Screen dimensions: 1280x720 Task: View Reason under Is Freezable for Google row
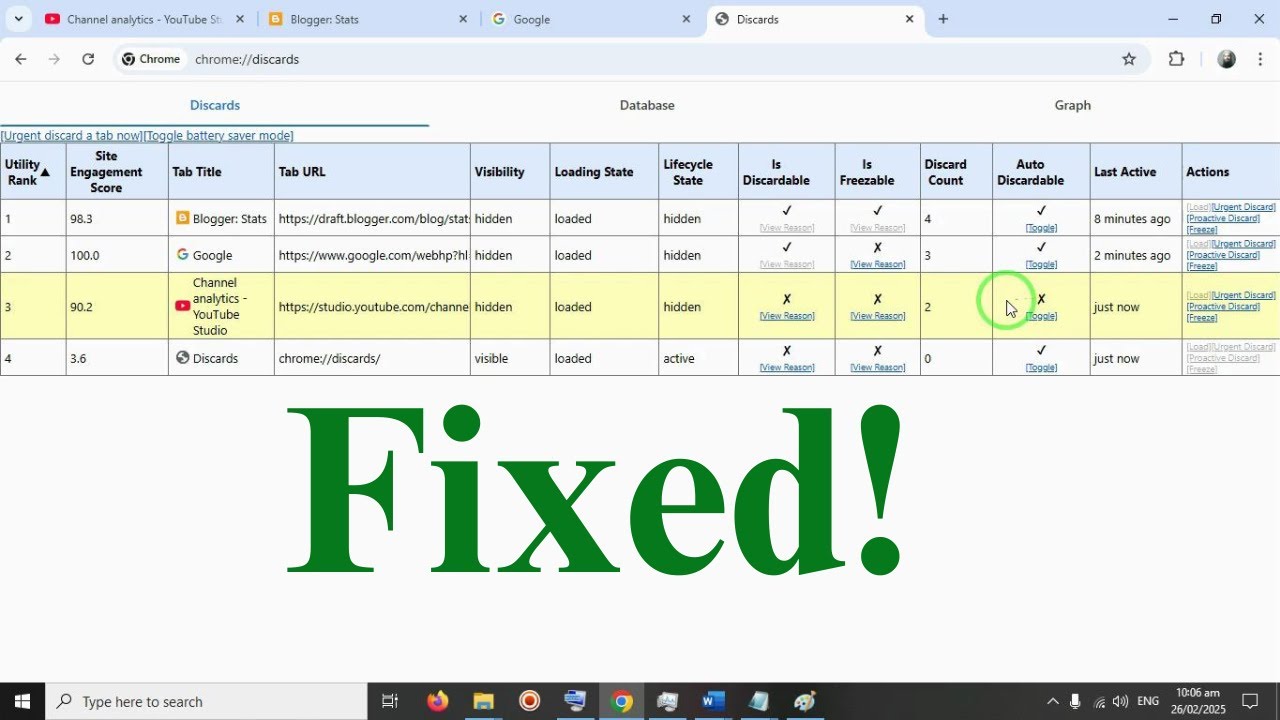point(877,265)
